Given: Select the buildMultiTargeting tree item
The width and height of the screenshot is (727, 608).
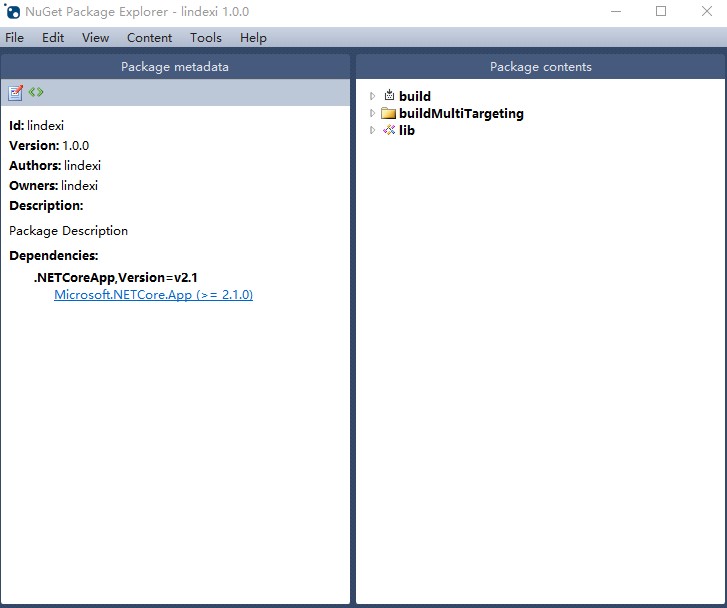Looking at the screenshot, I should tap(461, 113).
